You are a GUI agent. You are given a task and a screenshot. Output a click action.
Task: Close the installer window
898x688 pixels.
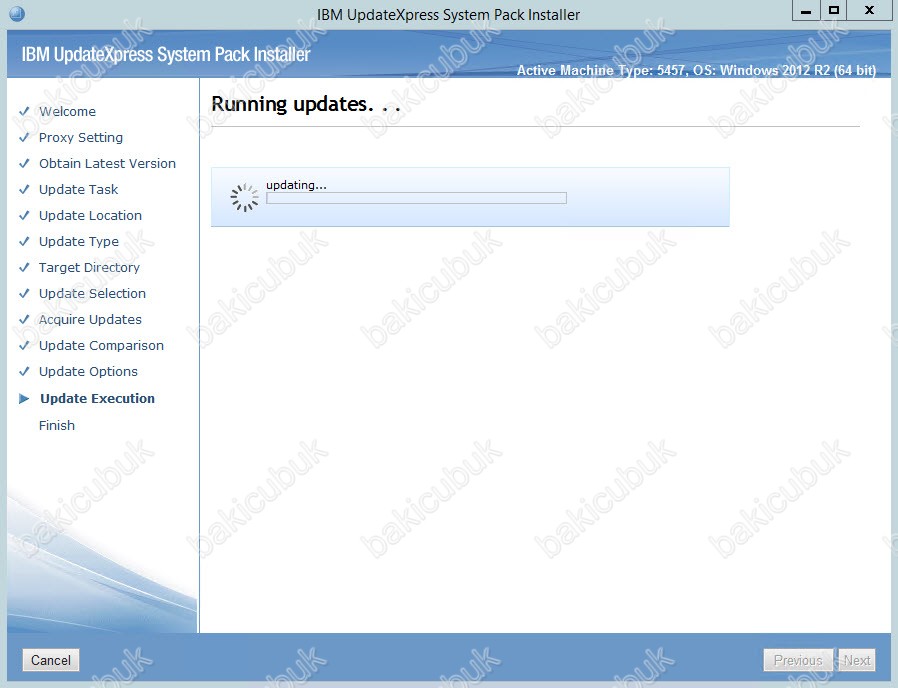(x=869, y=11)
